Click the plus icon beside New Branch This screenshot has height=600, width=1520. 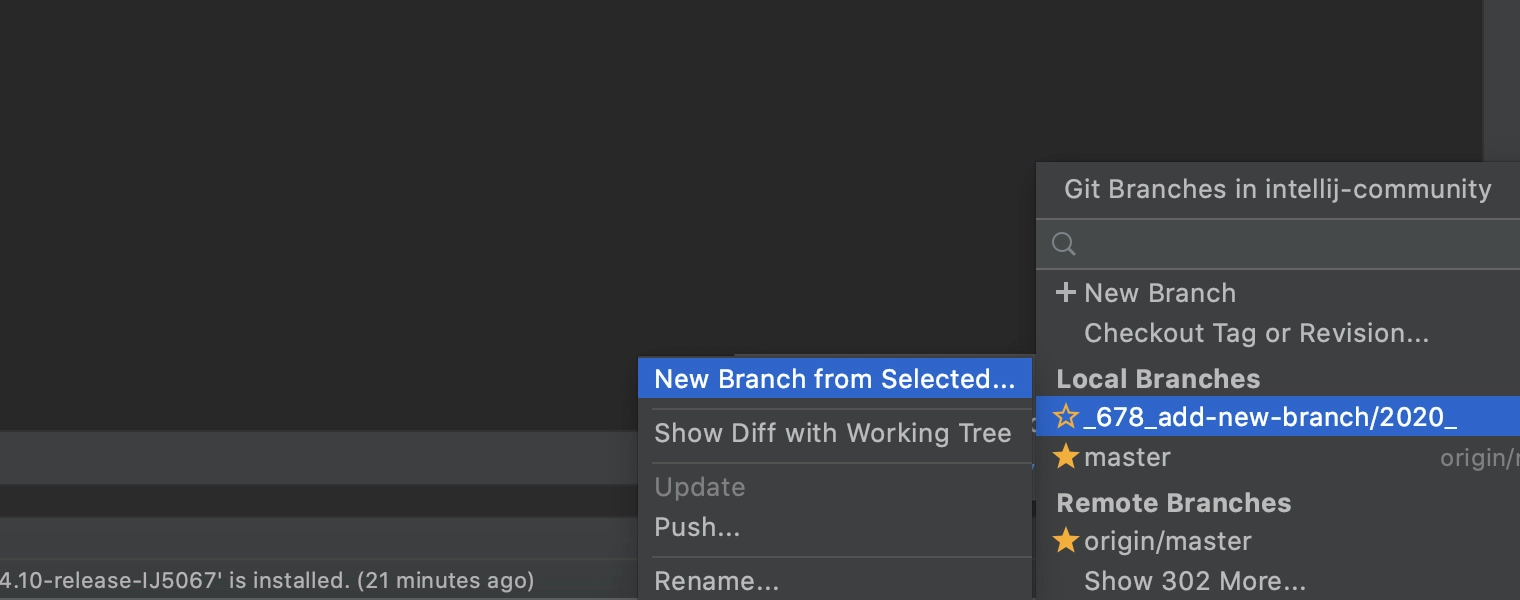coord(1066,293)
